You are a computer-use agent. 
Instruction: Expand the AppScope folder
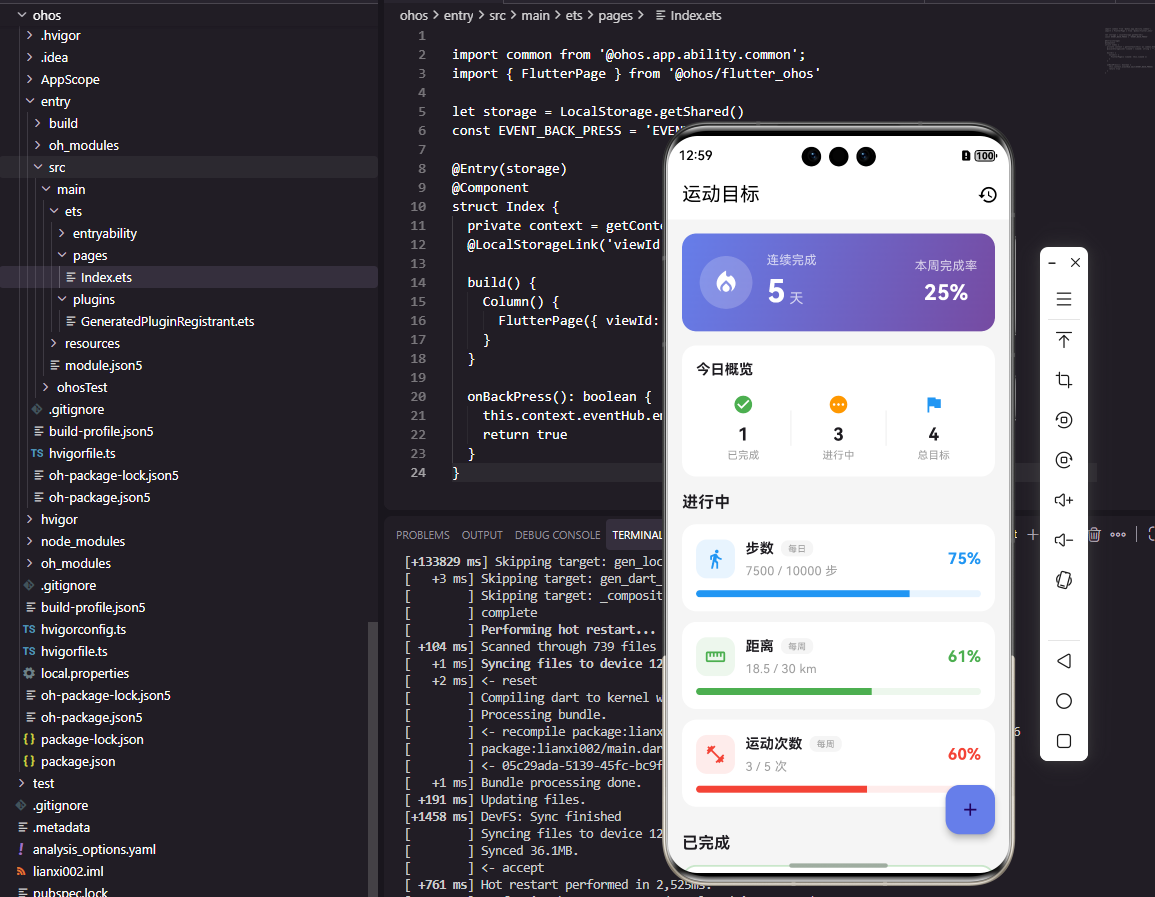point(29,79)
